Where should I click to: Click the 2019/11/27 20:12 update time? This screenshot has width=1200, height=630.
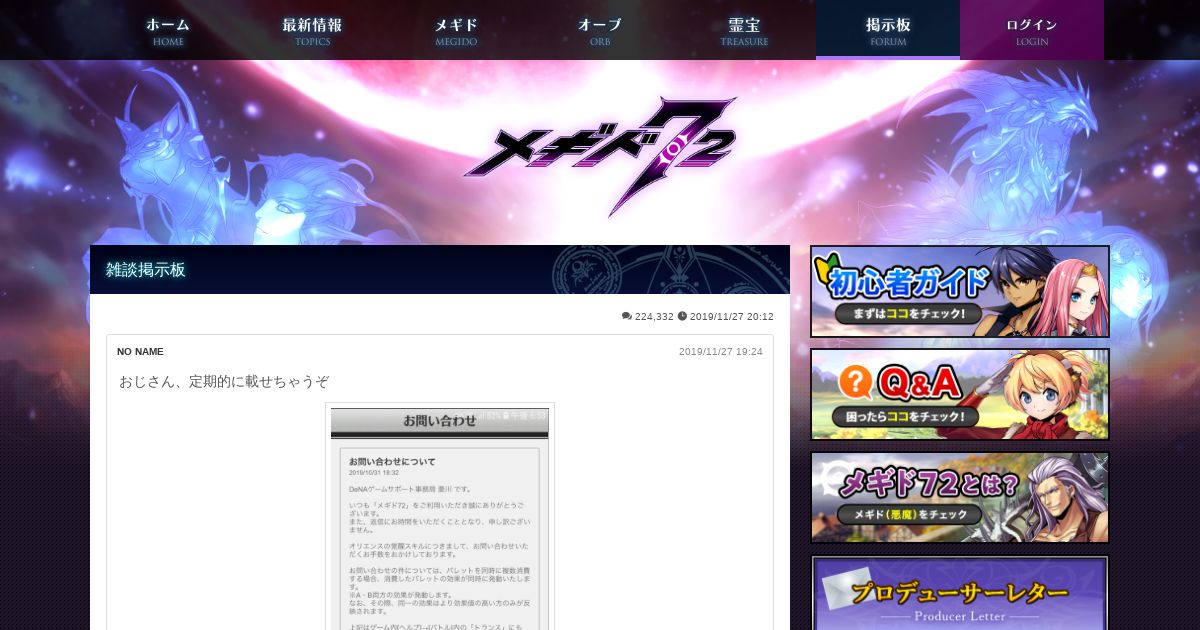click(x=732, y=316)
